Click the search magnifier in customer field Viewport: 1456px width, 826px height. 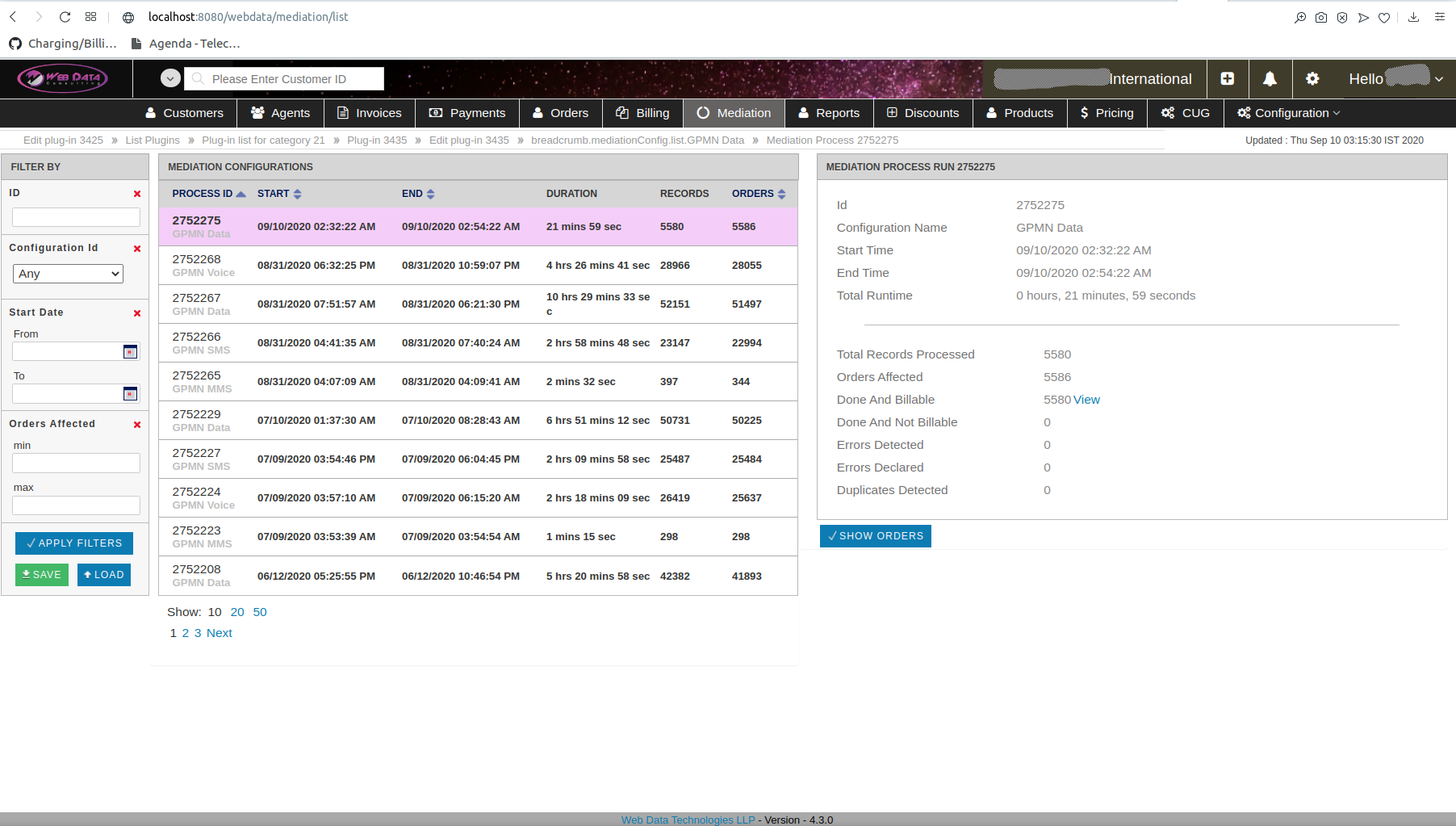[198, 78]
